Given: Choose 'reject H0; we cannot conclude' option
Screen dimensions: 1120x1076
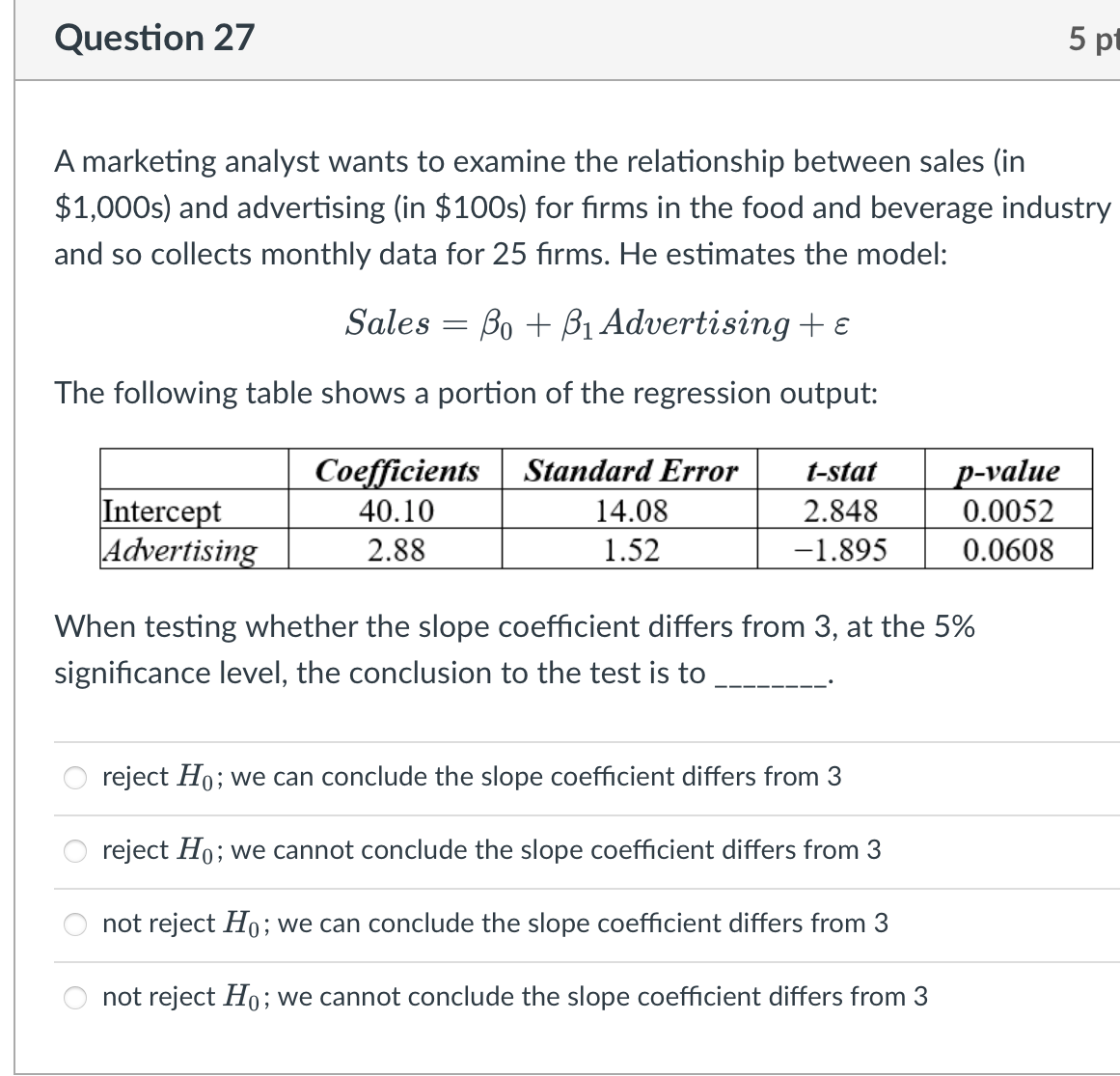Looking at the screenshot, I should tap(74, 849).
